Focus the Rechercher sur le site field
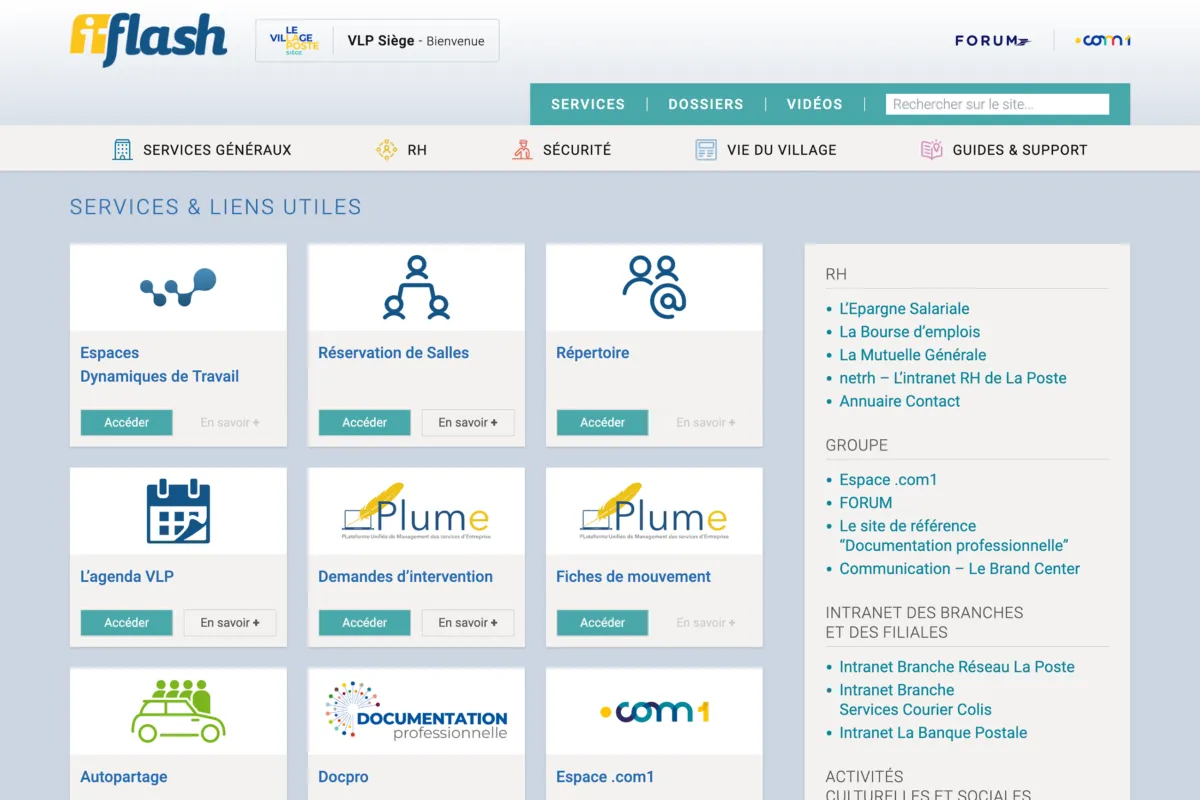 [997, 104]
